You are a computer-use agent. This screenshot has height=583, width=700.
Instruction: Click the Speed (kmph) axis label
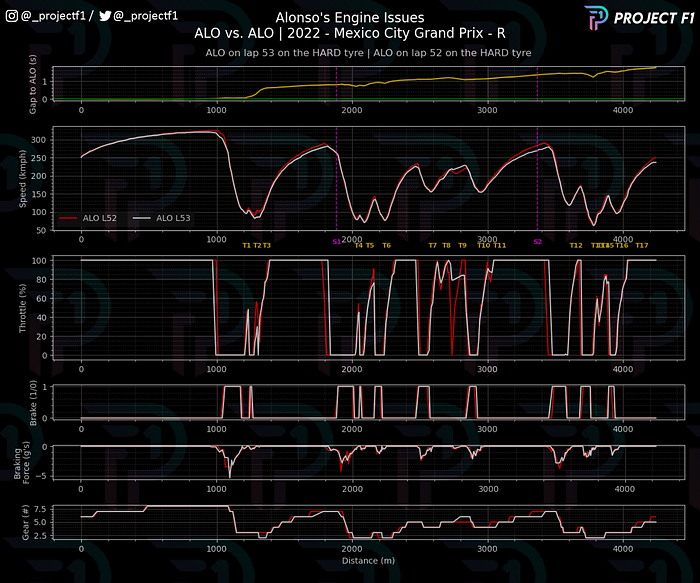[23, 179]
